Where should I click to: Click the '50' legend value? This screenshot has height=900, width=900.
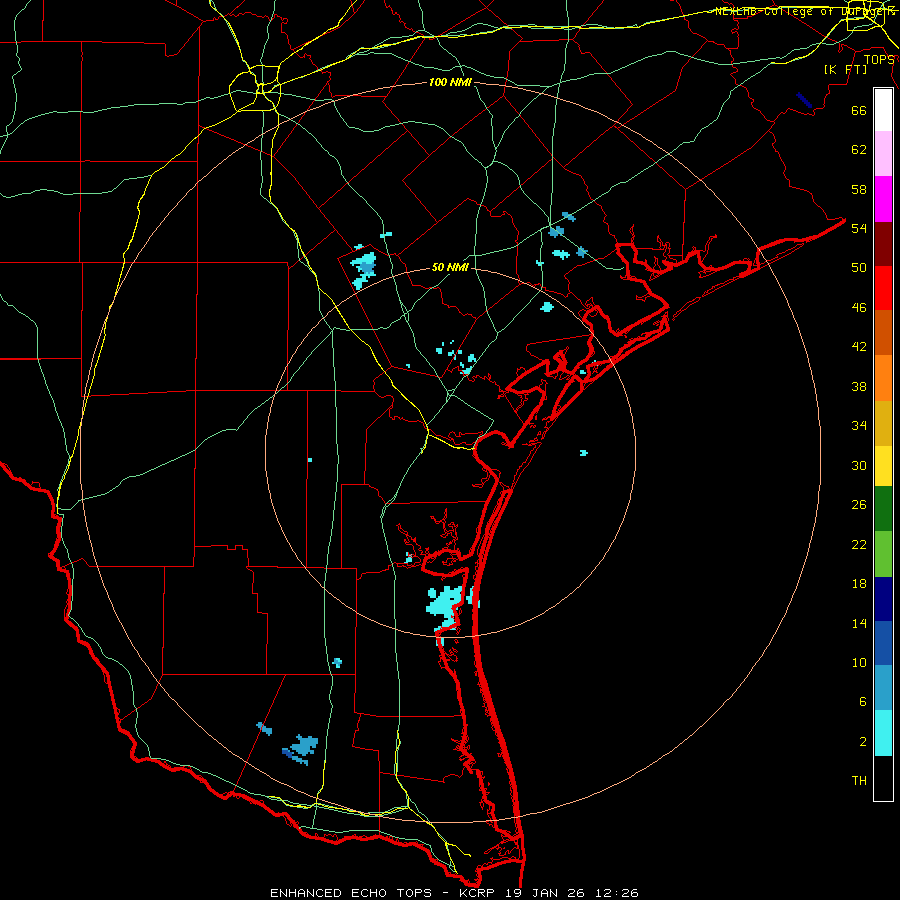click(x=859, y=267)
